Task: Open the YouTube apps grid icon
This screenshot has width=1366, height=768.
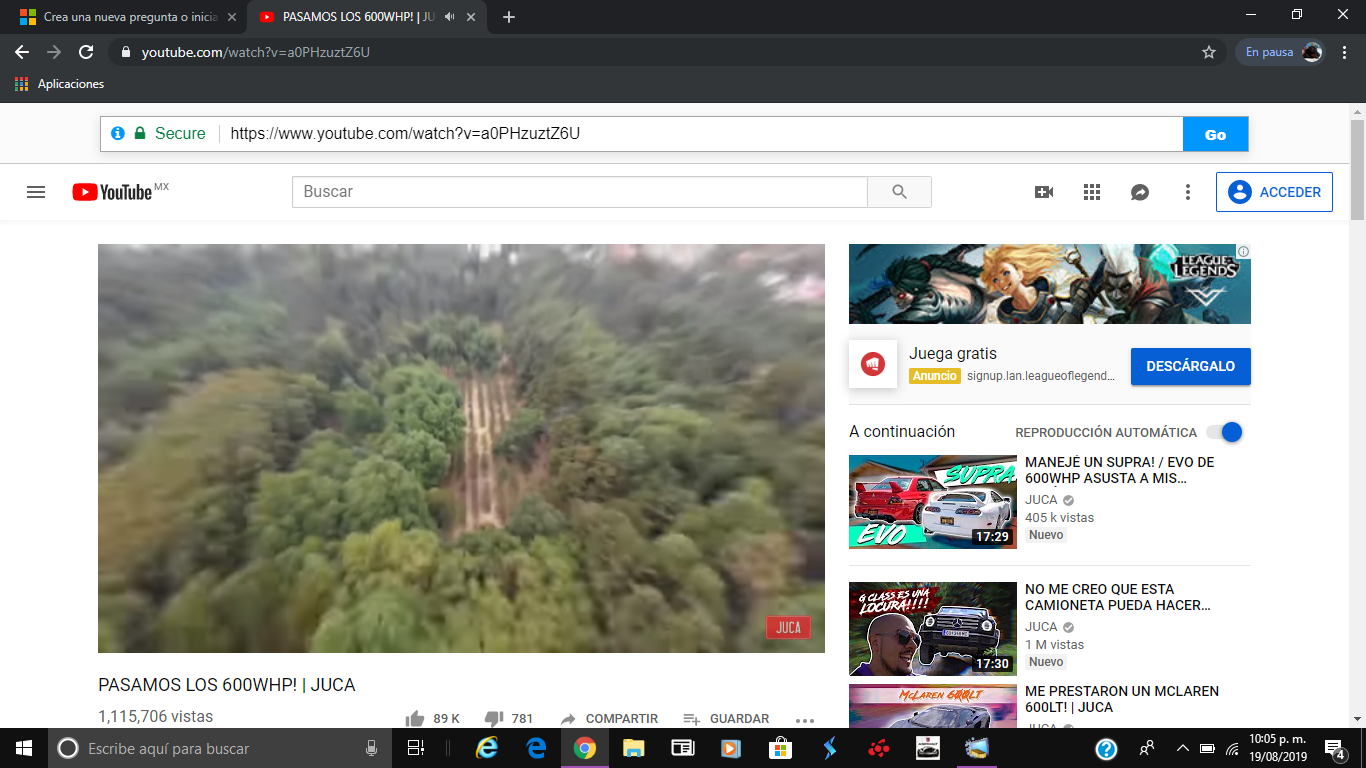Action: coord(1092,192)
